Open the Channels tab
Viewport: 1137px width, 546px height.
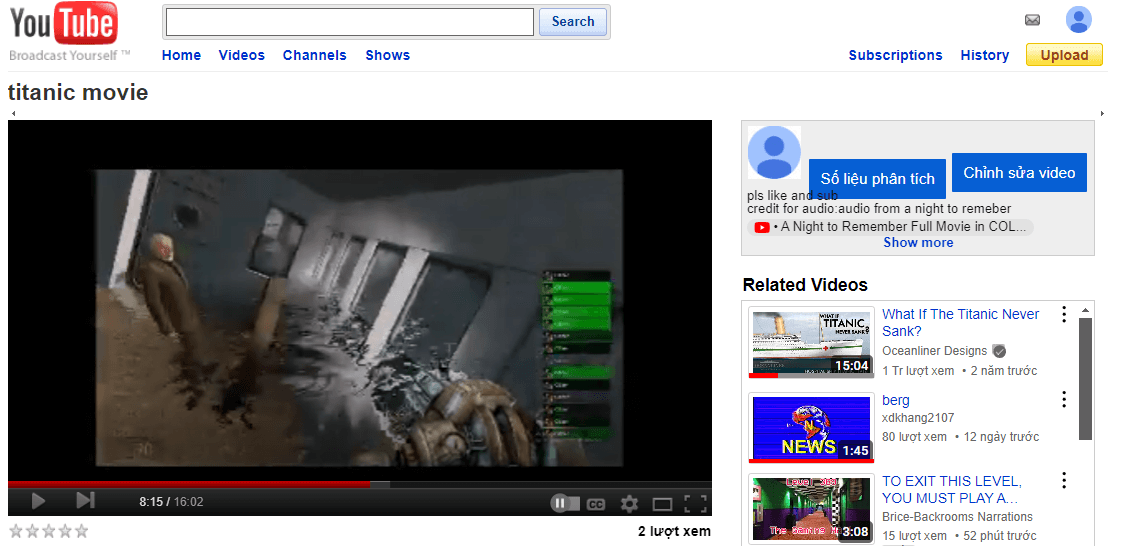tap(315, 55)
